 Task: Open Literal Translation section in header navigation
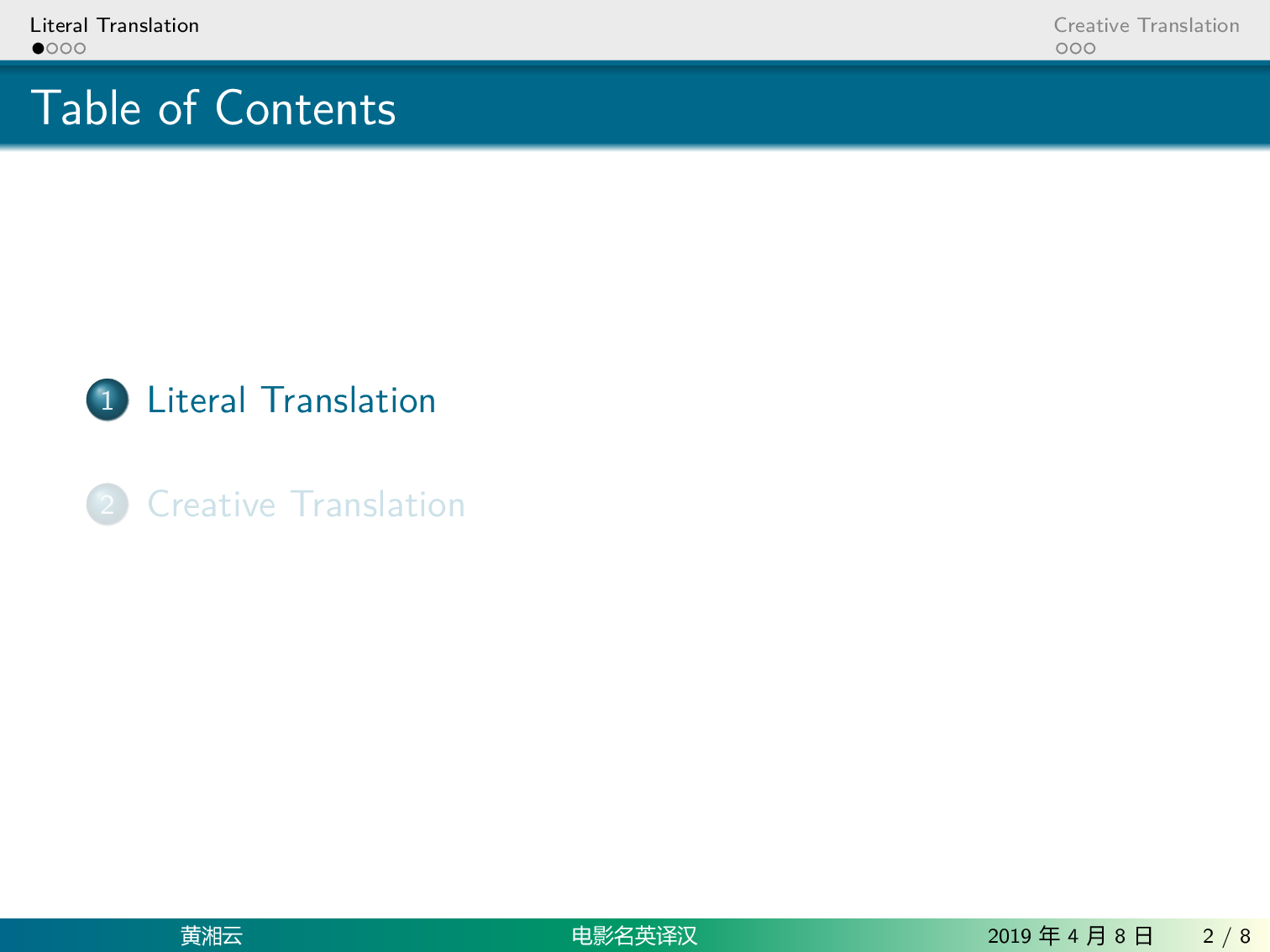pyautogui.click(x=115, y=25)
